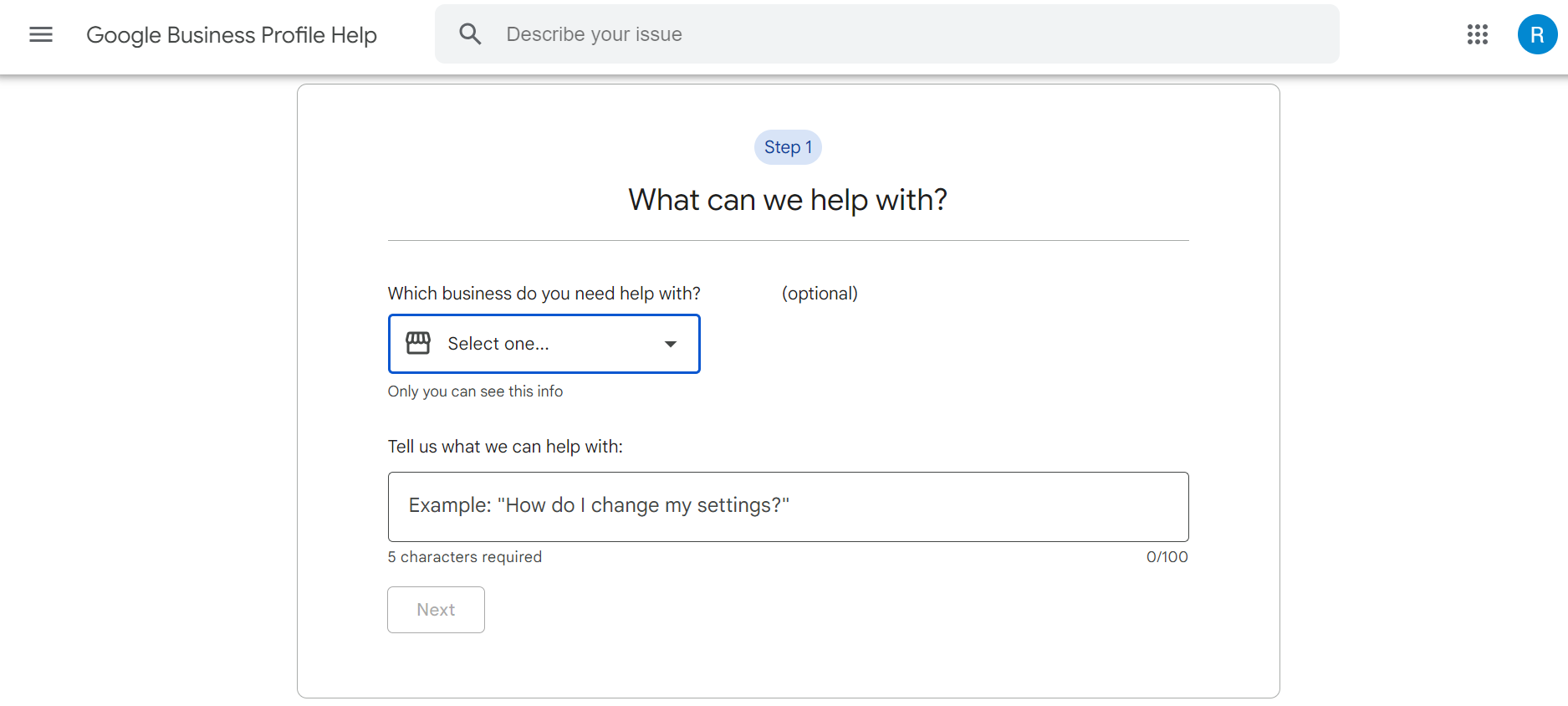Click the search magnifier icon
The image size is (1568, 706).
(470, 34)
